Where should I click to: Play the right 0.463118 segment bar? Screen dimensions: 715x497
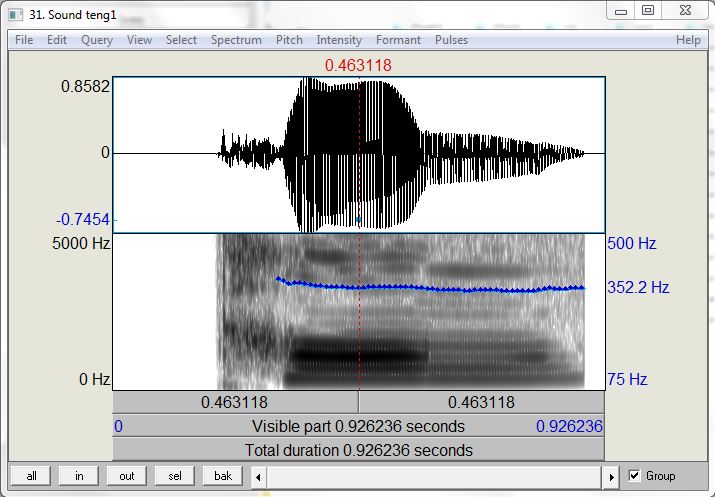[x=482, y=402]
